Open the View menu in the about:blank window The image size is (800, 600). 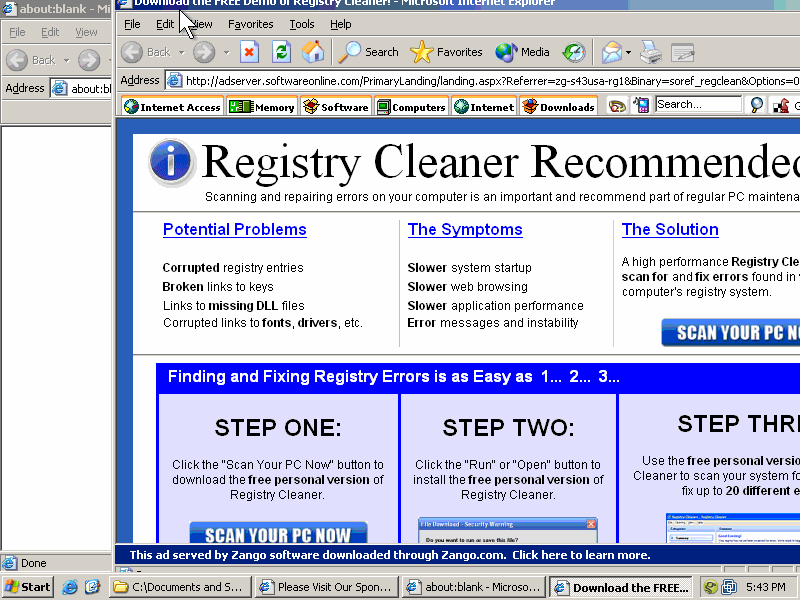coord(86,32)
